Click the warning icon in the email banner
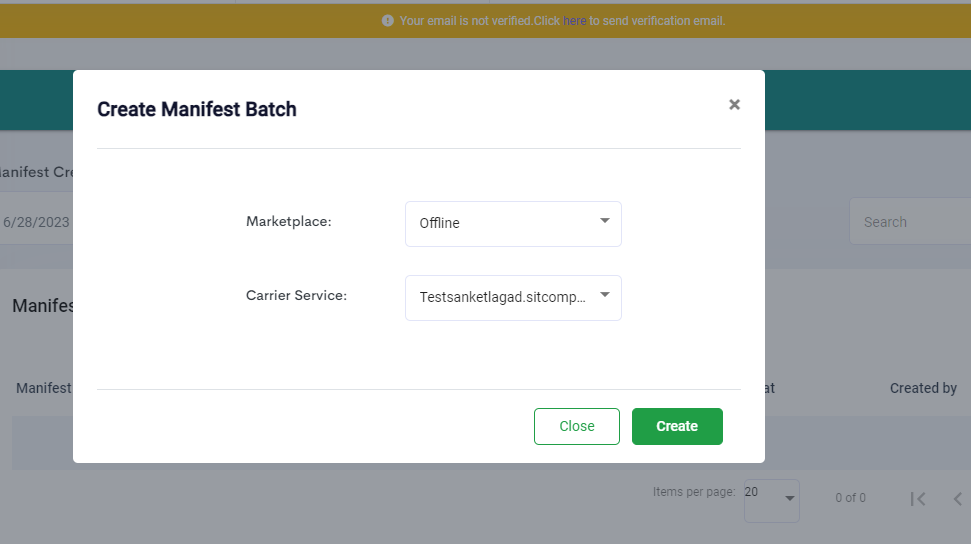 point(388,21)
